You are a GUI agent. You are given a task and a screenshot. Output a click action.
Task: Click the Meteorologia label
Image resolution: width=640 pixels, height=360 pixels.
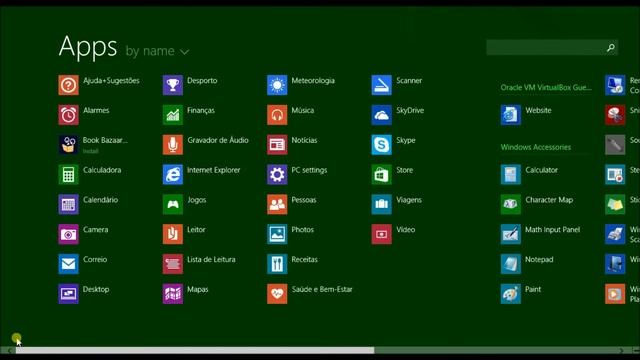[x=313, y=81]
